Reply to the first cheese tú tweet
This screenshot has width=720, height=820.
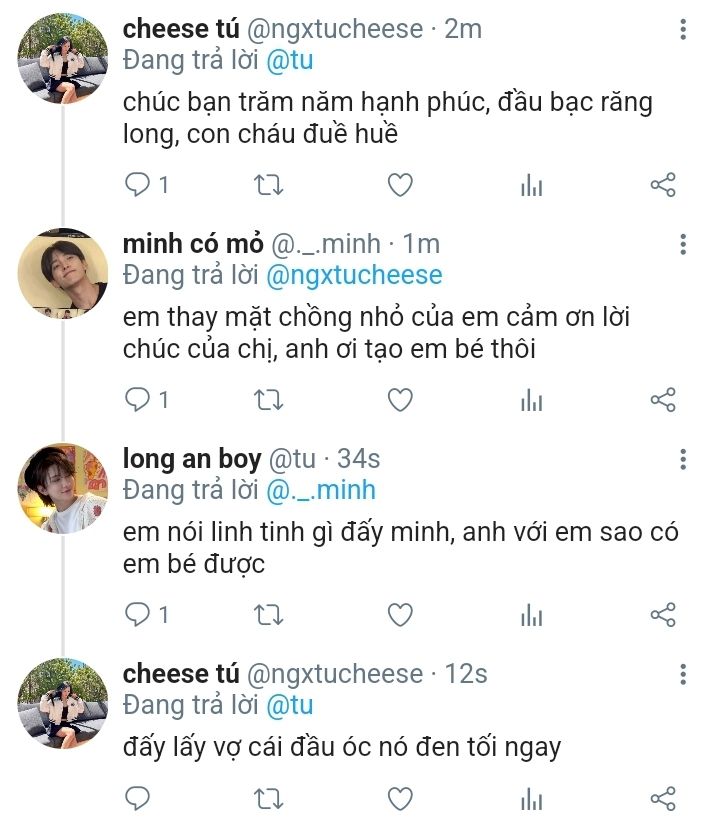pos(138,185)
